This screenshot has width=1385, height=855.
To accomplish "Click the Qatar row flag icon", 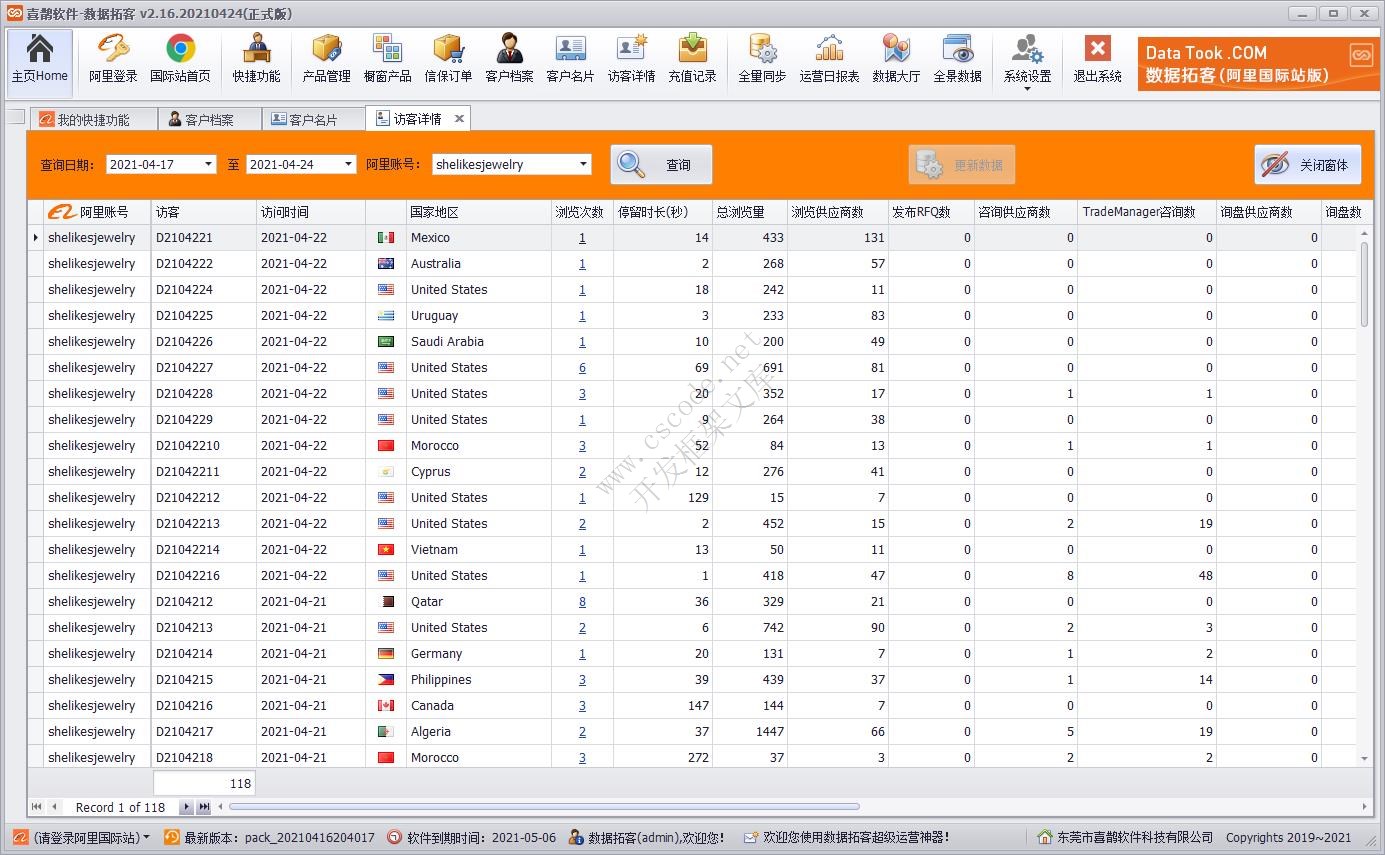I will click(x=386, y=602).
